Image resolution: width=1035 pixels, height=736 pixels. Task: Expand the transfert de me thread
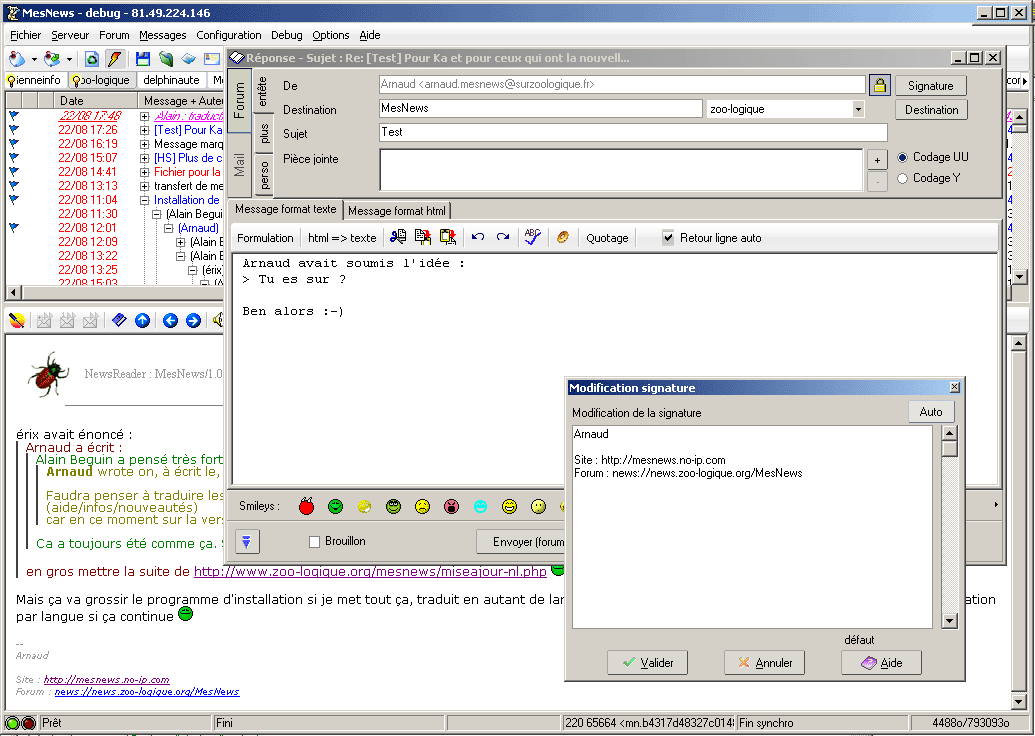click(x=145, y=186)
